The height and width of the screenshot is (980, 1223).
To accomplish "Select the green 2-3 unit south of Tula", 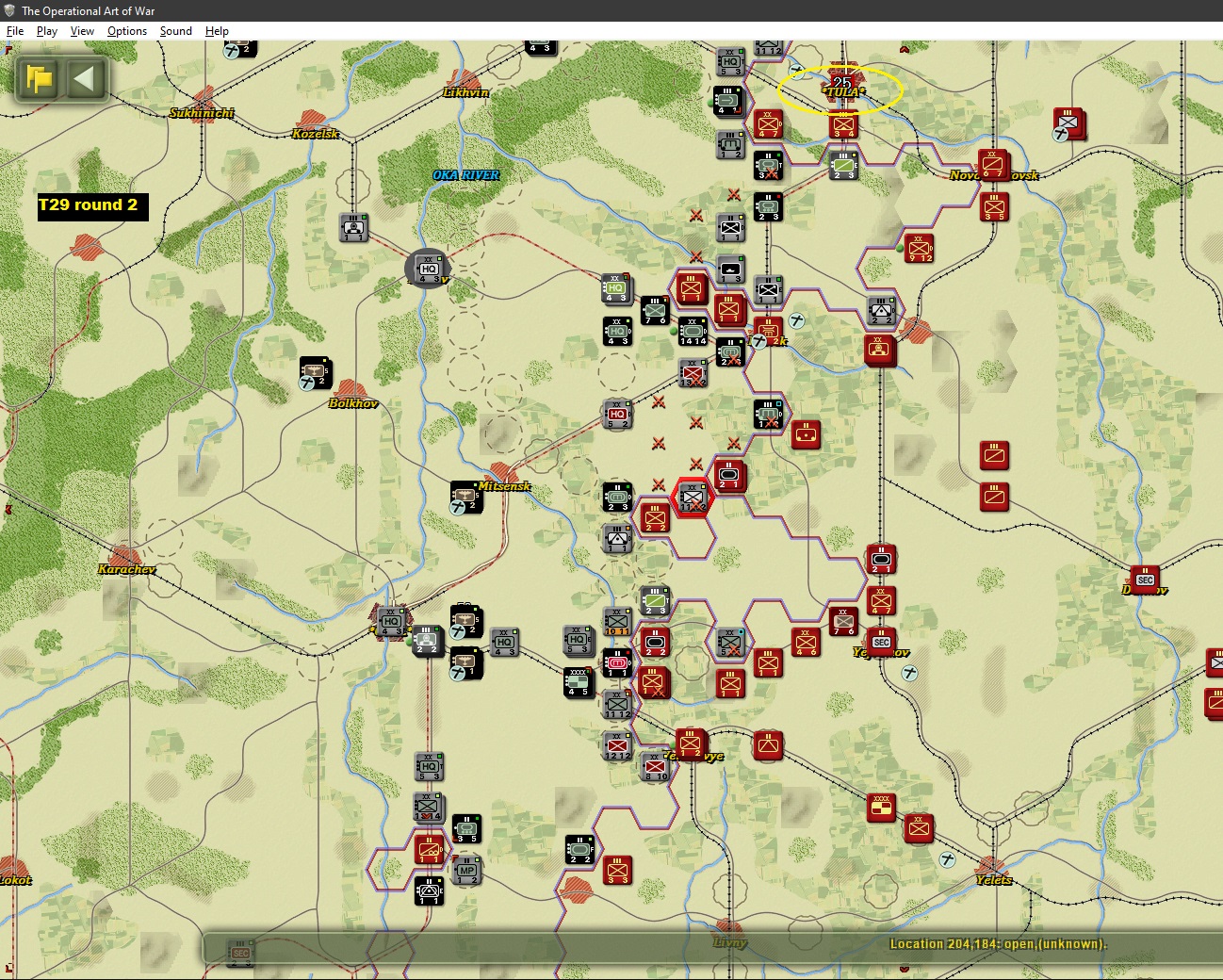I will (843, 165).
